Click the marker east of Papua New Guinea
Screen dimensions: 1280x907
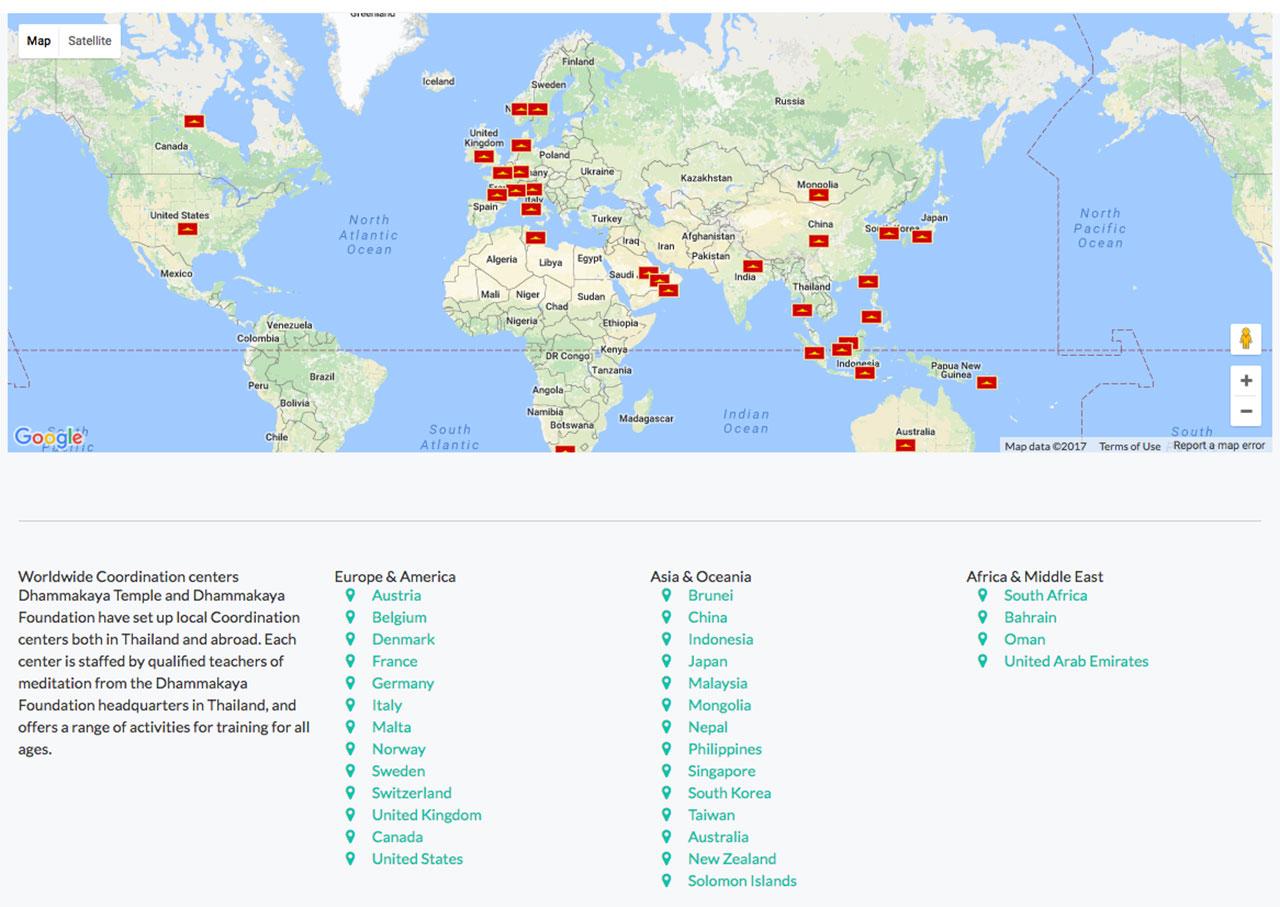(987, 382)
